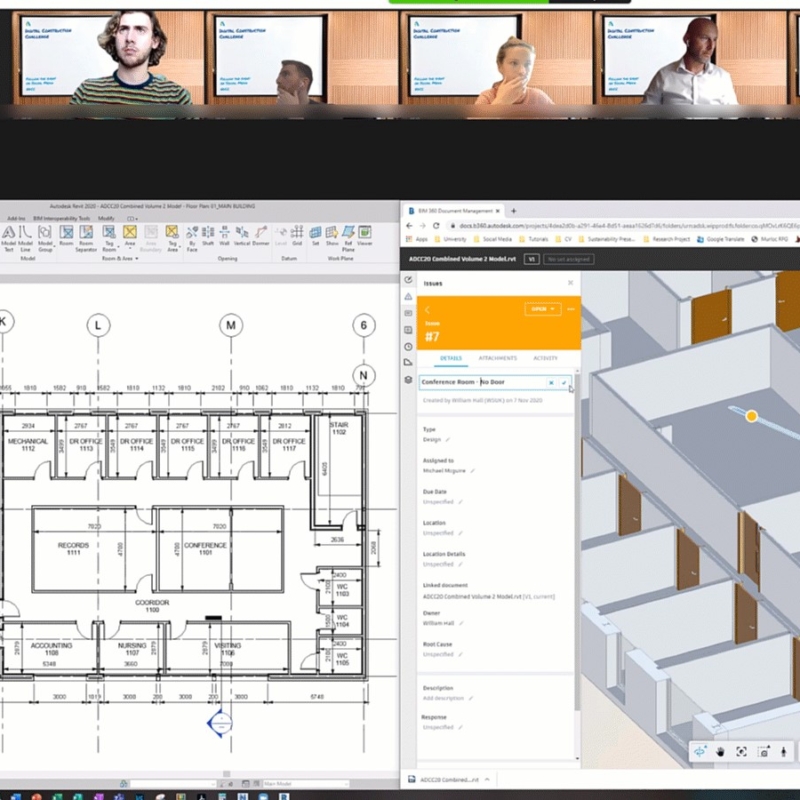Open the Research Project bookmark folder
The height and width of the screenshot is (800, 800).
(x=667, y=239)
